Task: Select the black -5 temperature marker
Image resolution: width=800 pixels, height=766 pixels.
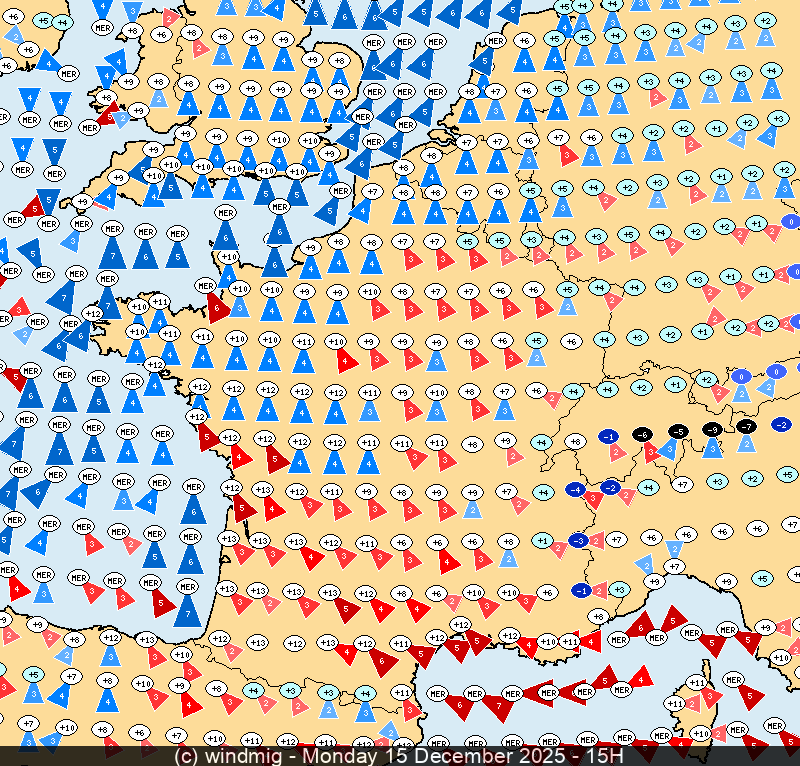Action: click(x=678, y=432)
